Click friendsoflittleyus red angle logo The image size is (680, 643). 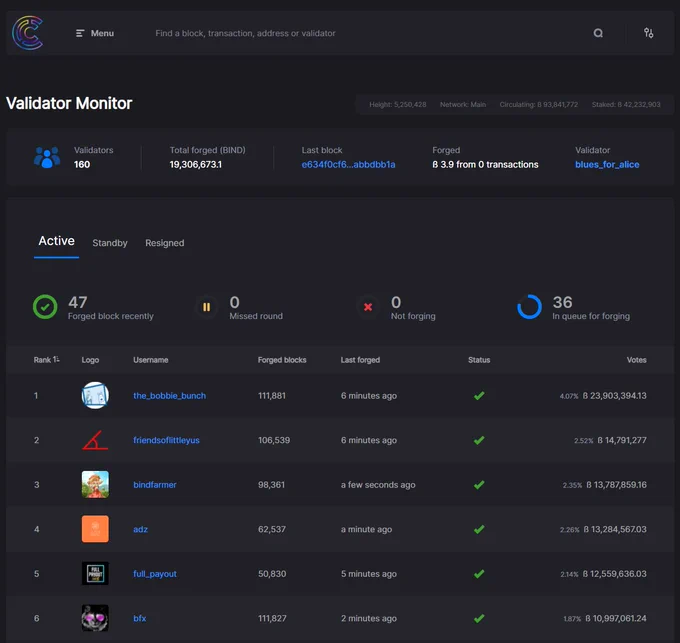(95, 440)
